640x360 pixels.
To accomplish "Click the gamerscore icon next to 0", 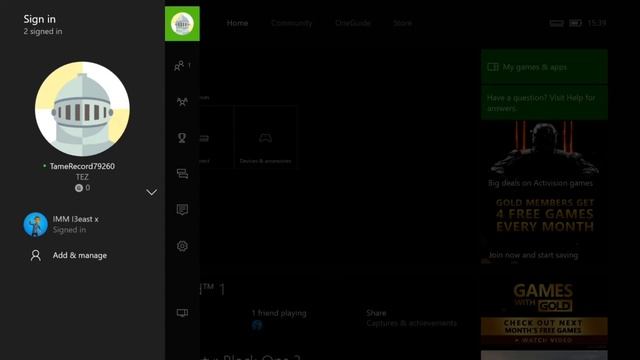I will click(79, 188).
